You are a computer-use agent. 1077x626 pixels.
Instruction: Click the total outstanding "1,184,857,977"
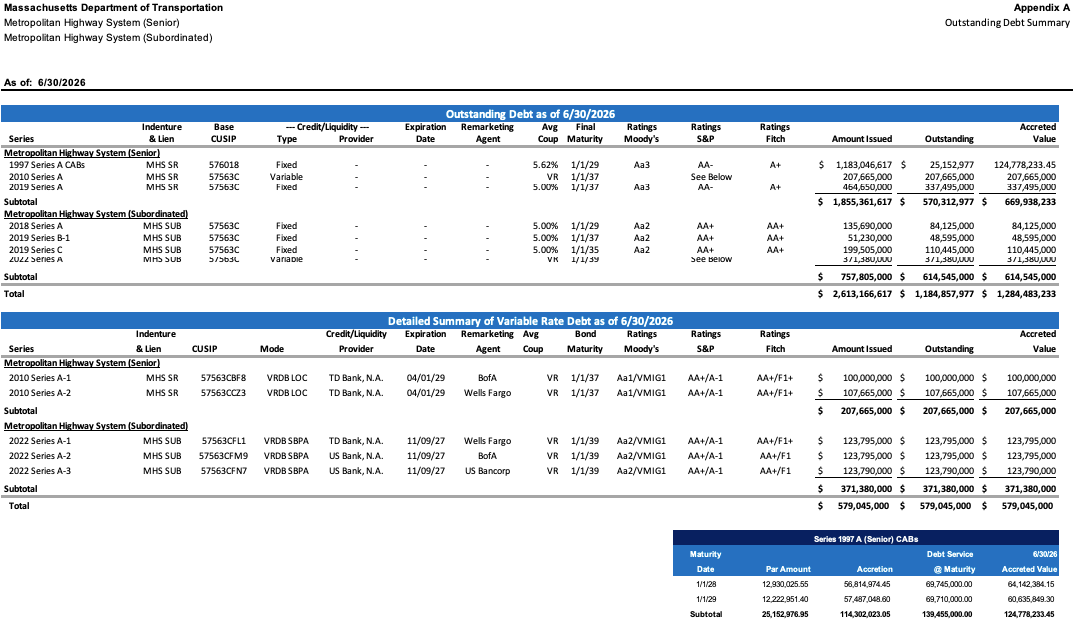(x=944, y=294)
